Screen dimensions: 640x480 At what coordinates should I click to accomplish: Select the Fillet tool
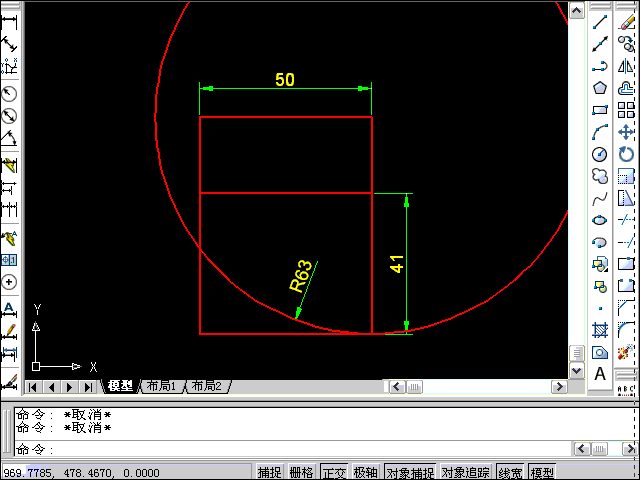pyautogui.click(x=626, y=330)
